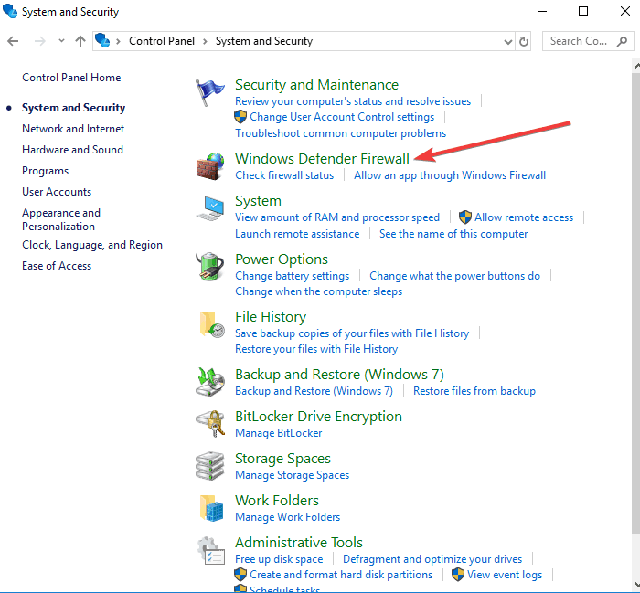Click the Backup and Restore drive icon
Image resolution: width=640 pixels, height=593 pixels.
pyautogui.click(x=210, y=382)
